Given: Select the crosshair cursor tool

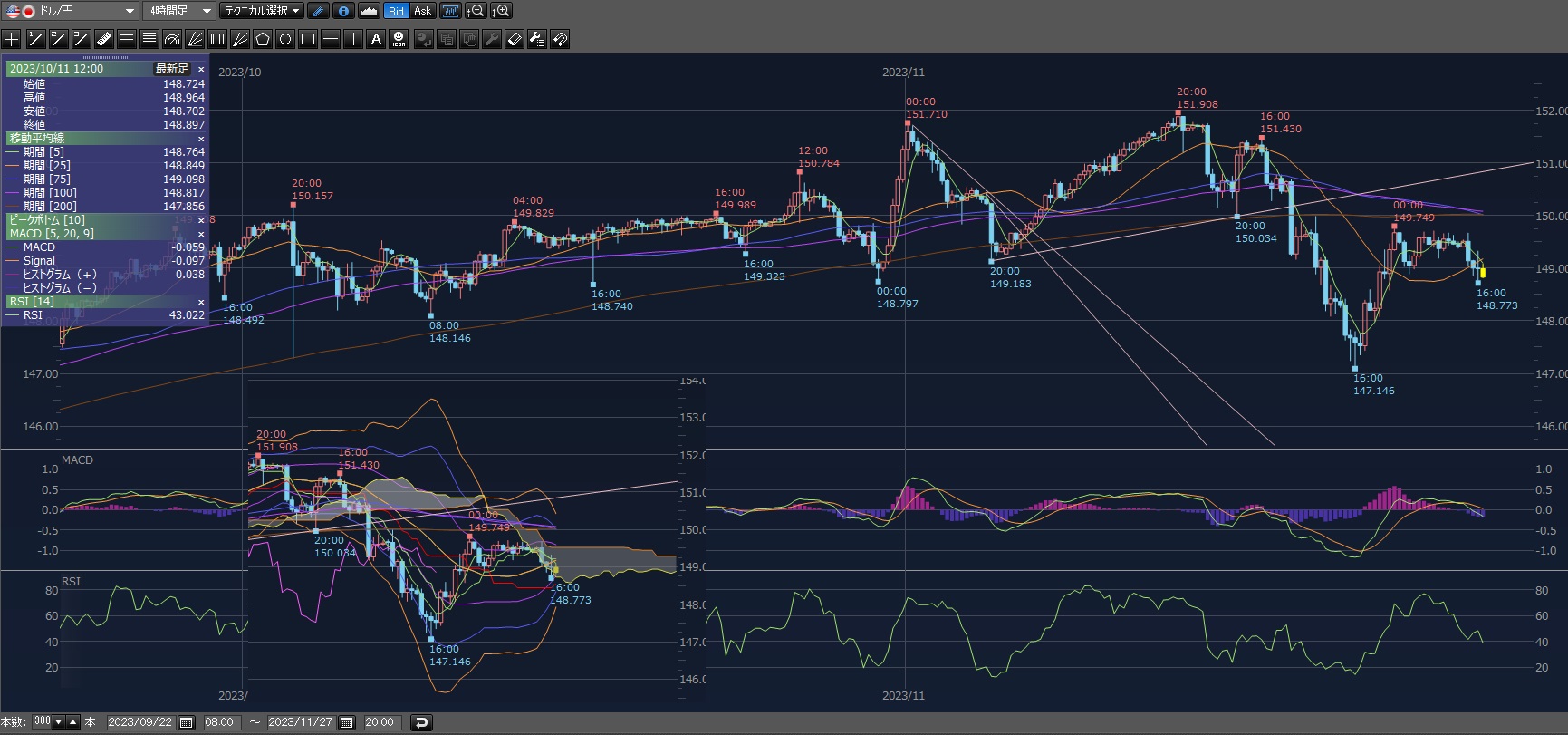Looking at the screenshot, I should point(12,39).
